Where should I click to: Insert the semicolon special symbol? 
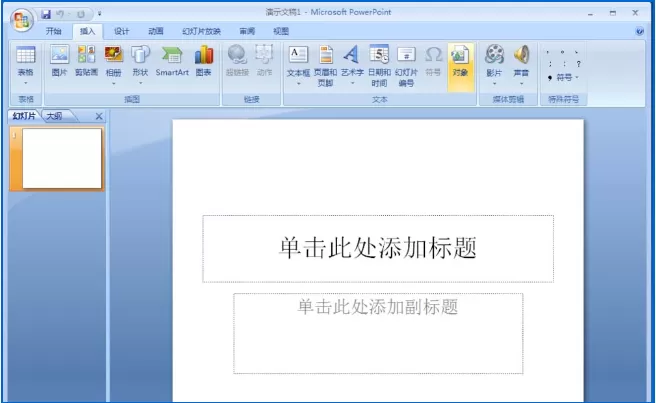(550, 64)
